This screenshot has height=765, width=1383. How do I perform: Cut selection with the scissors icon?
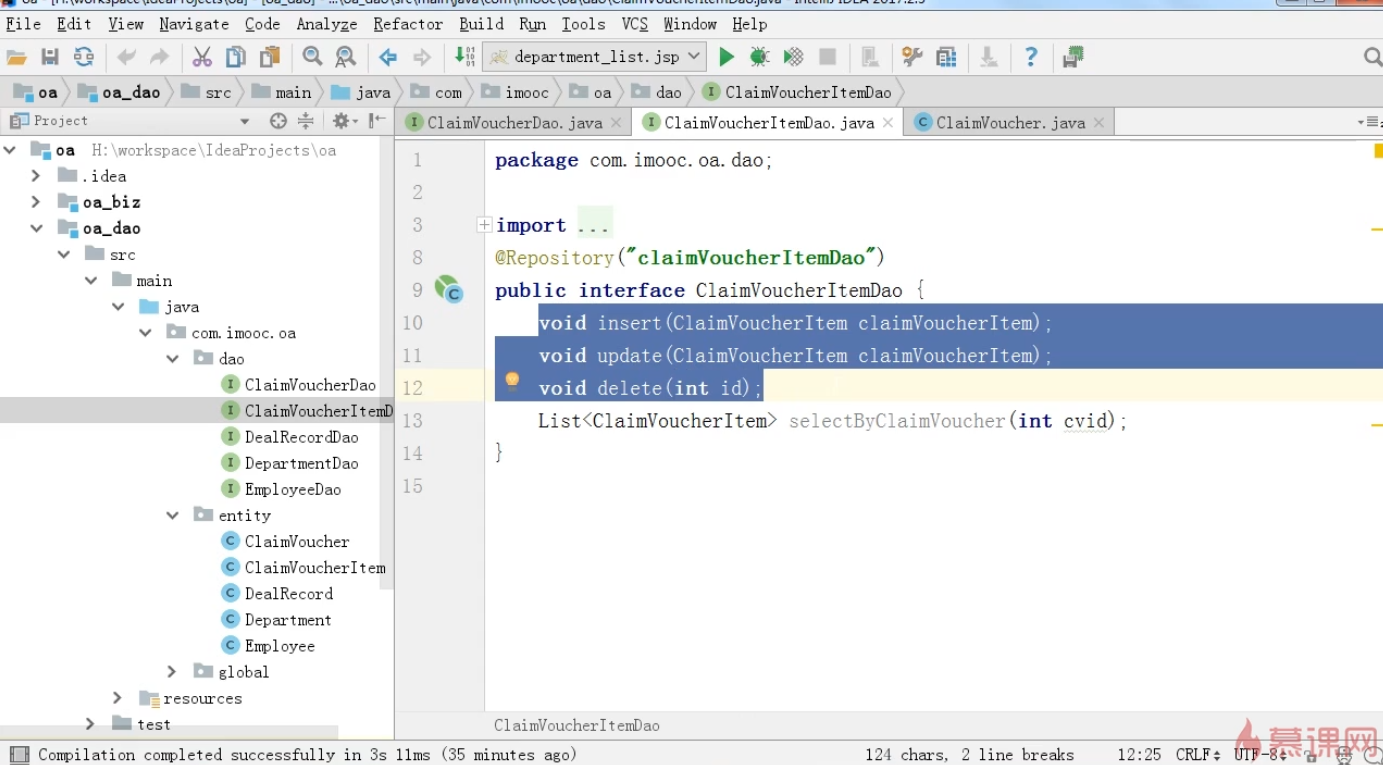pos(202,57)
